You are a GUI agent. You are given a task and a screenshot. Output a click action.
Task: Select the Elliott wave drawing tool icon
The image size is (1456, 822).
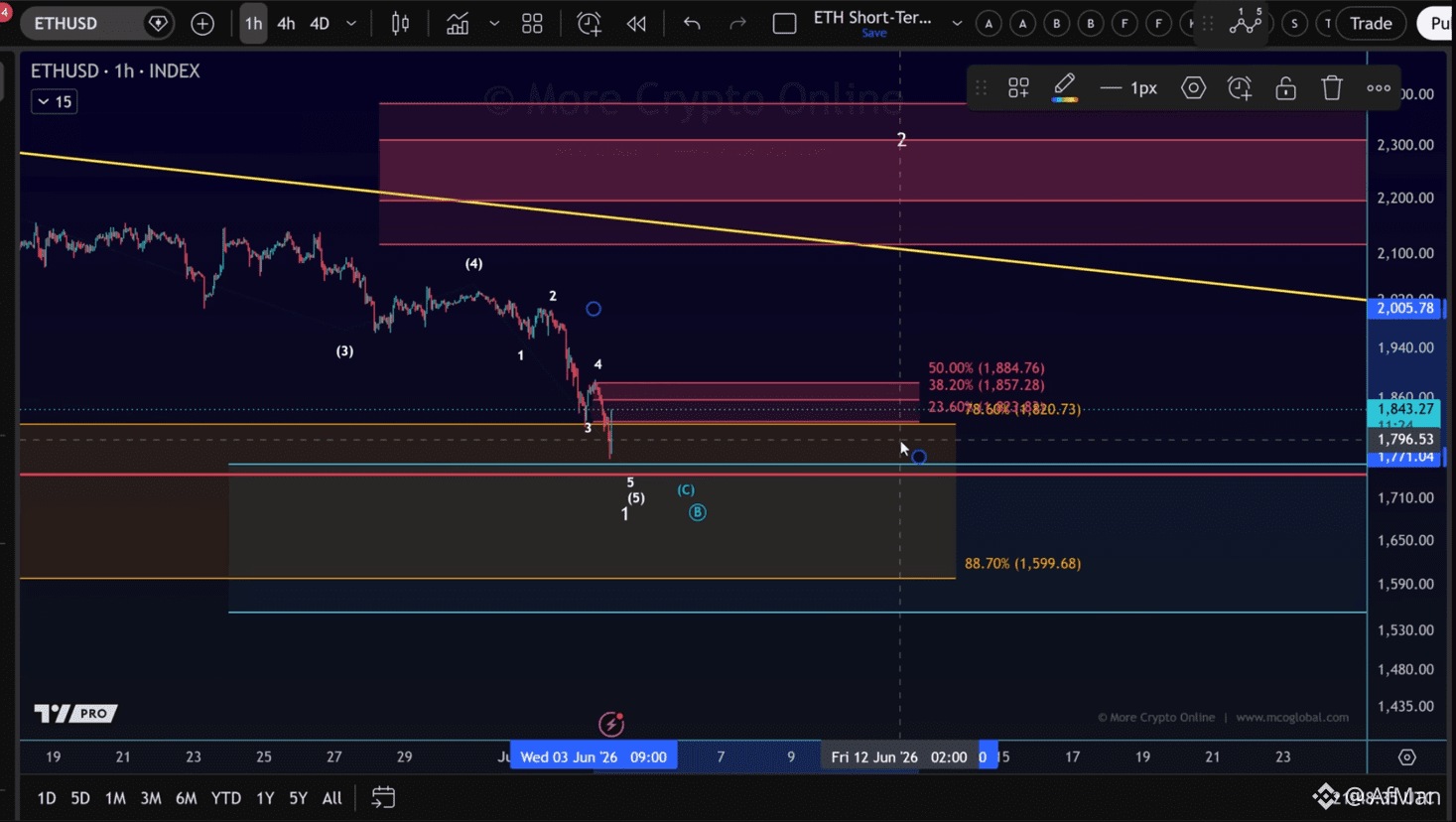pyautogui.click(x=1246, y=22)
